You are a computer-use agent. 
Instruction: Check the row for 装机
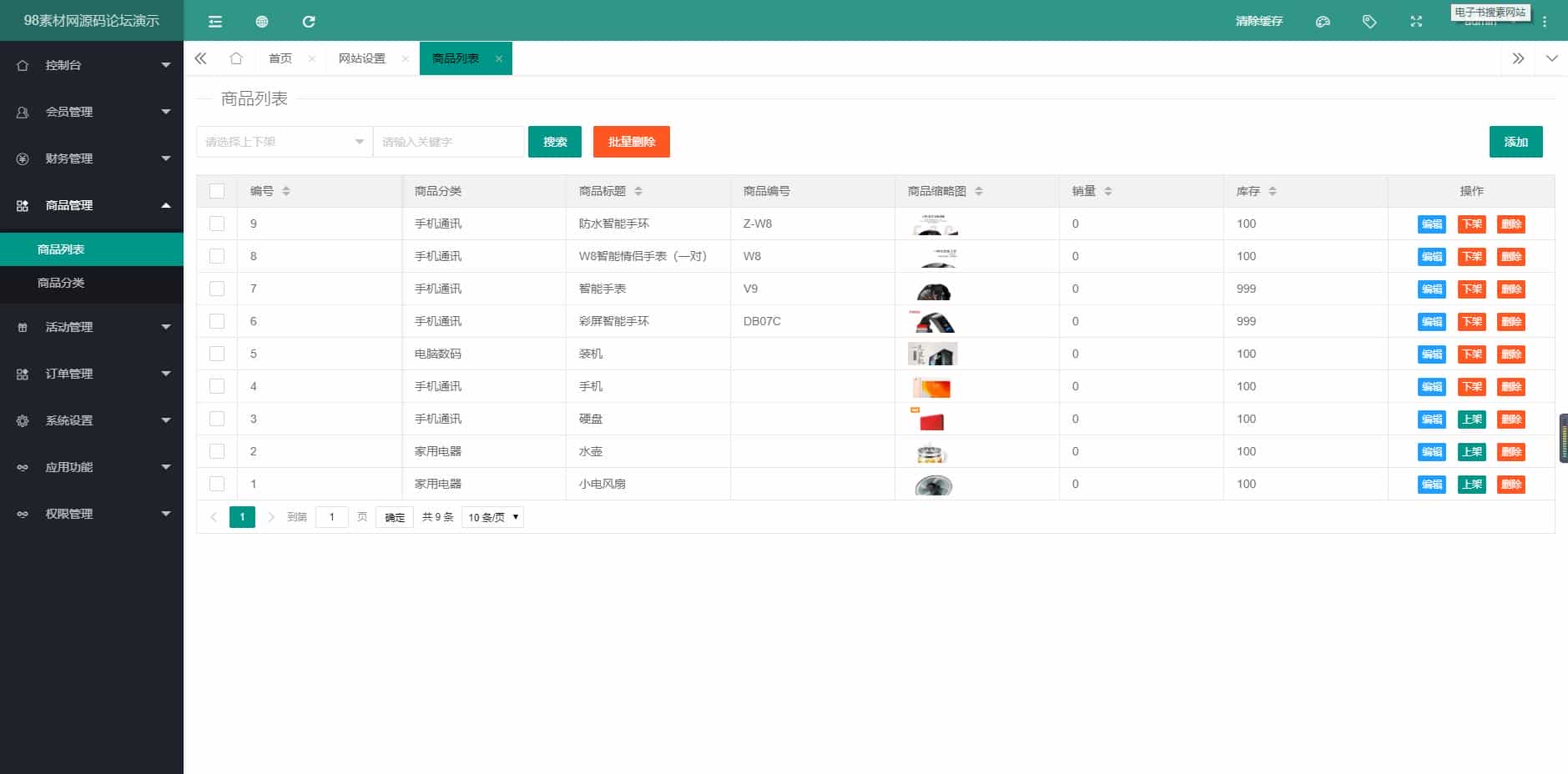coord(217,354)
